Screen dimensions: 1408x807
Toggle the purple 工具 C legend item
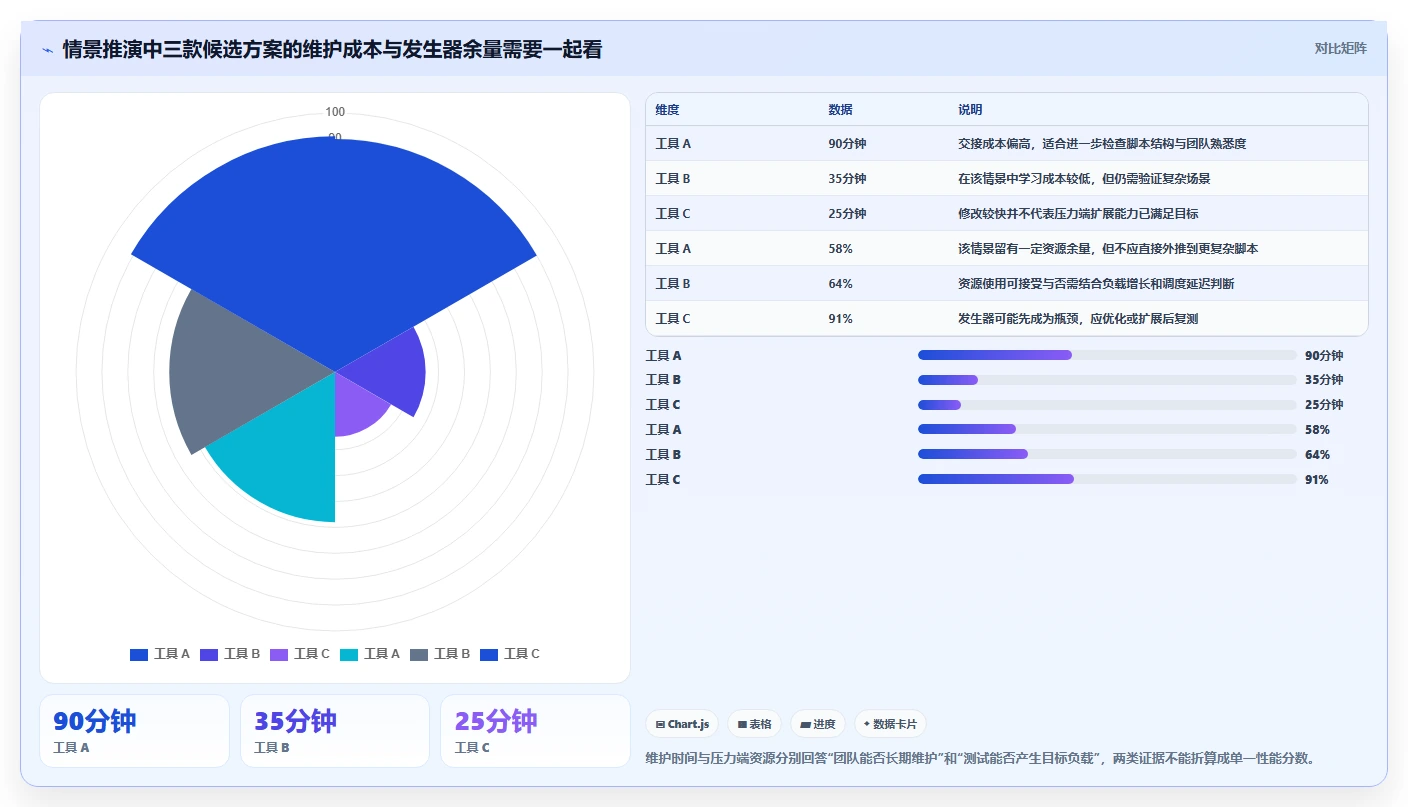coord(300,654)
